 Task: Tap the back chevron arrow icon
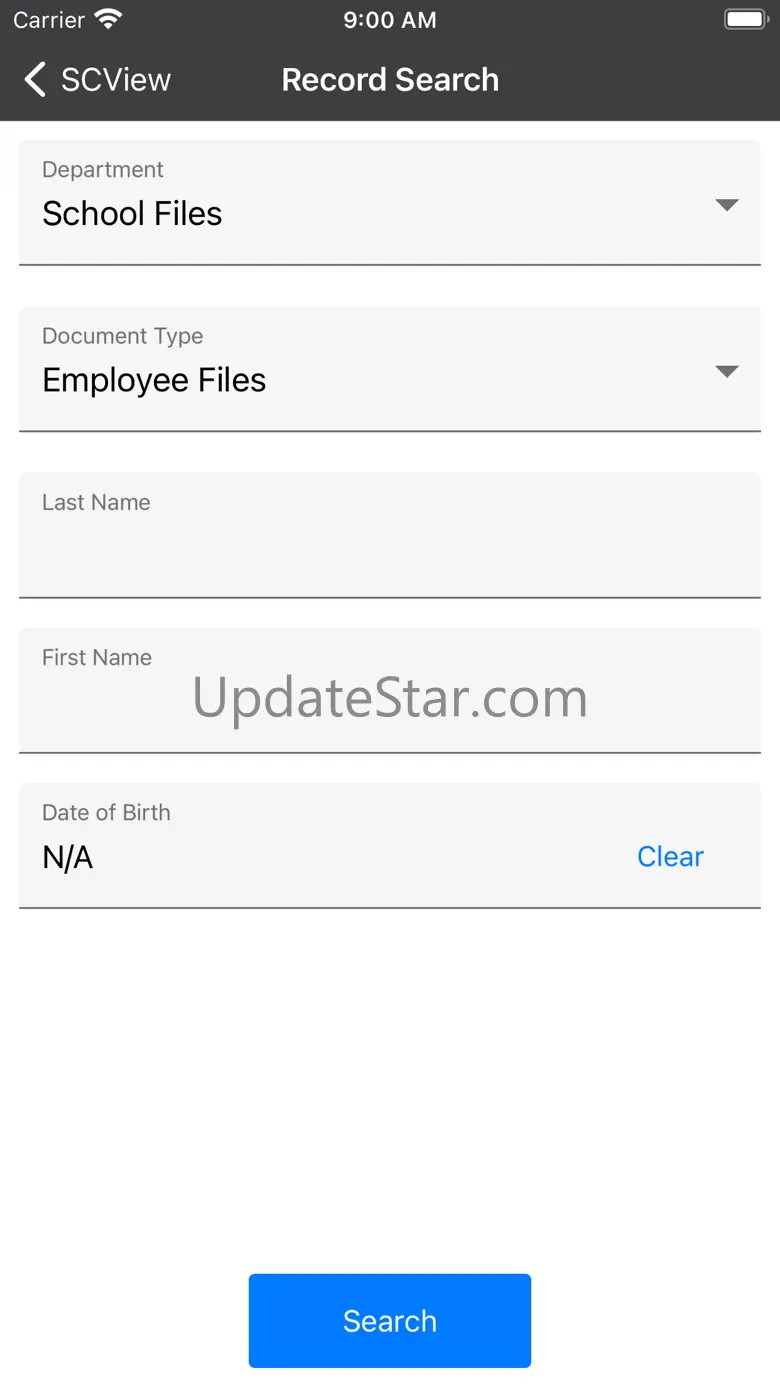click(35, 80)
